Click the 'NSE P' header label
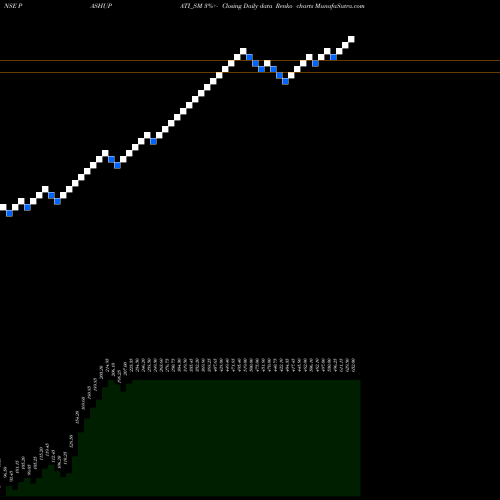Image resolution: width=500 pixels, height=500 pixels. point(13,6)
